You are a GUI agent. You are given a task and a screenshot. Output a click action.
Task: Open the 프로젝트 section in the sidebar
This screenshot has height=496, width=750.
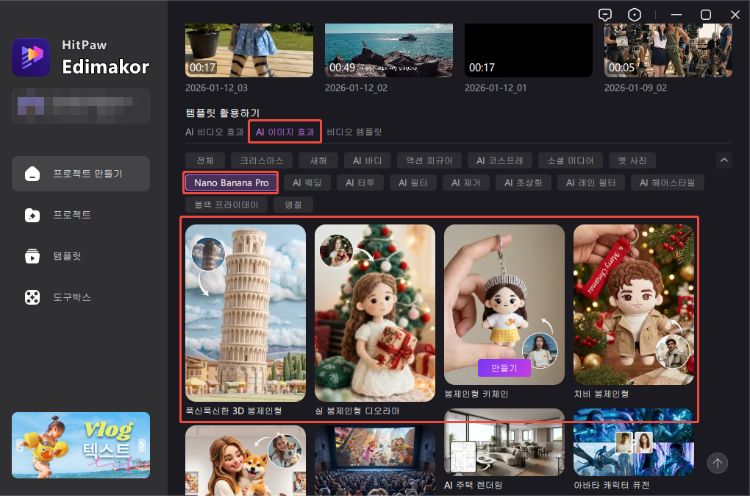coord(81,215)
